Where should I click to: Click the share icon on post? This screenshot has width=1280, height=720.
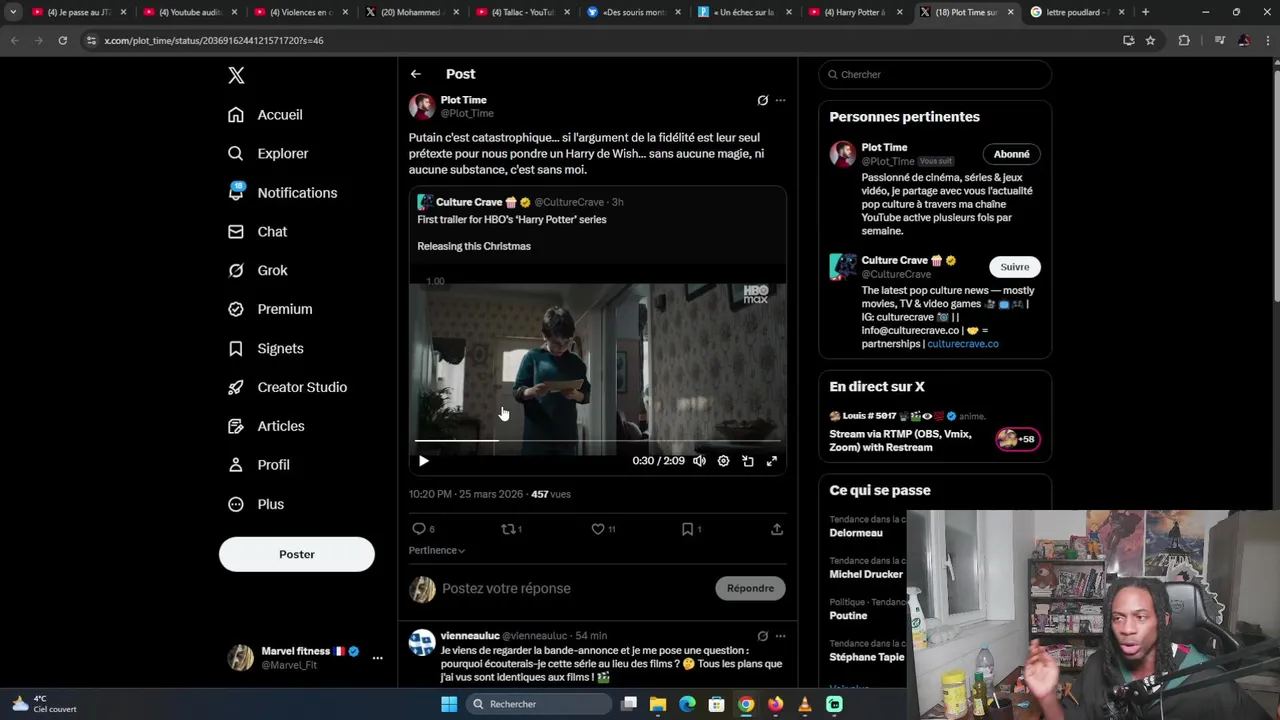(777, 530)
